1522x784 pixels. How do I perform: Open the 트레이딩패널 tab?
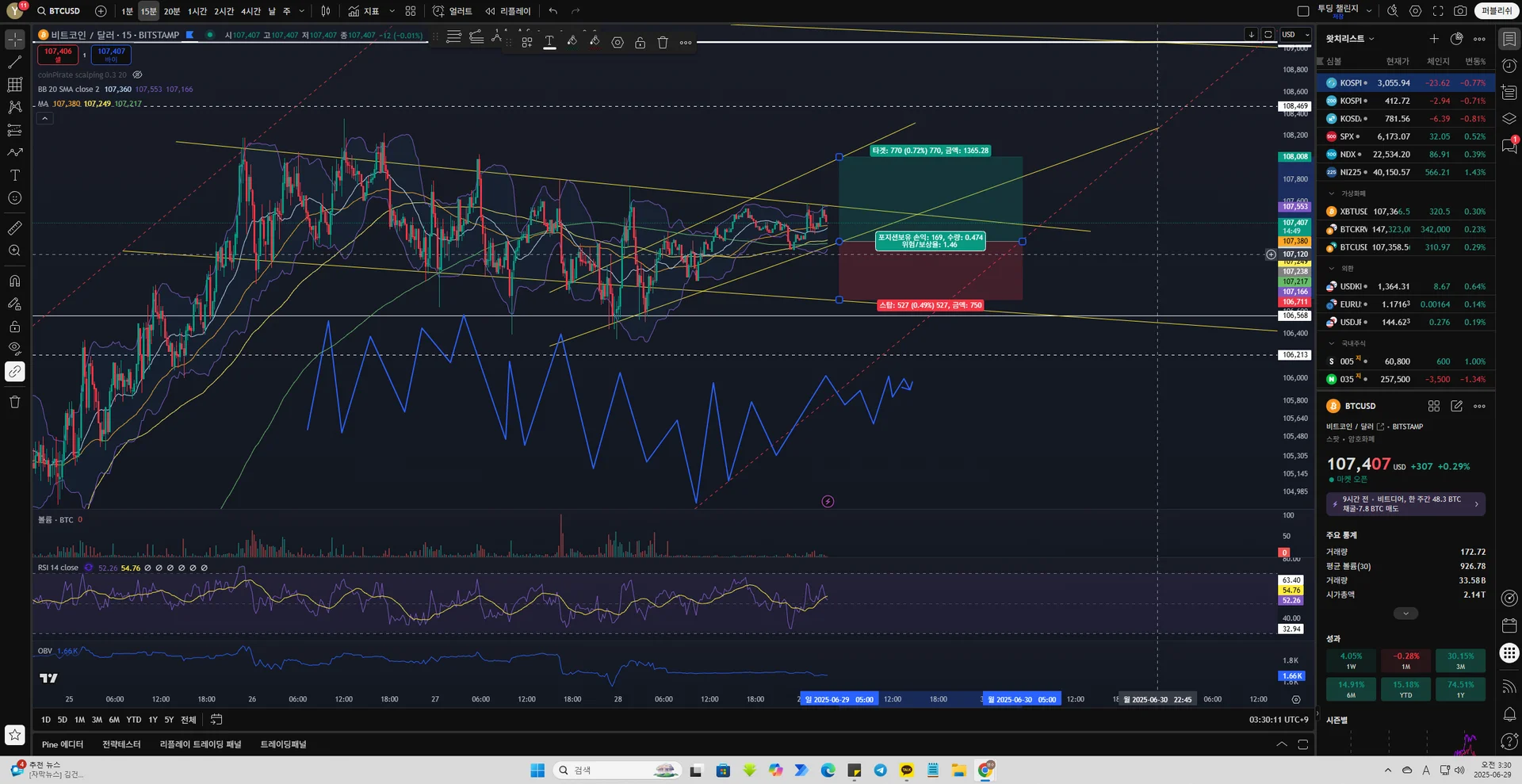pyautogui.click(x=283, y=744)
